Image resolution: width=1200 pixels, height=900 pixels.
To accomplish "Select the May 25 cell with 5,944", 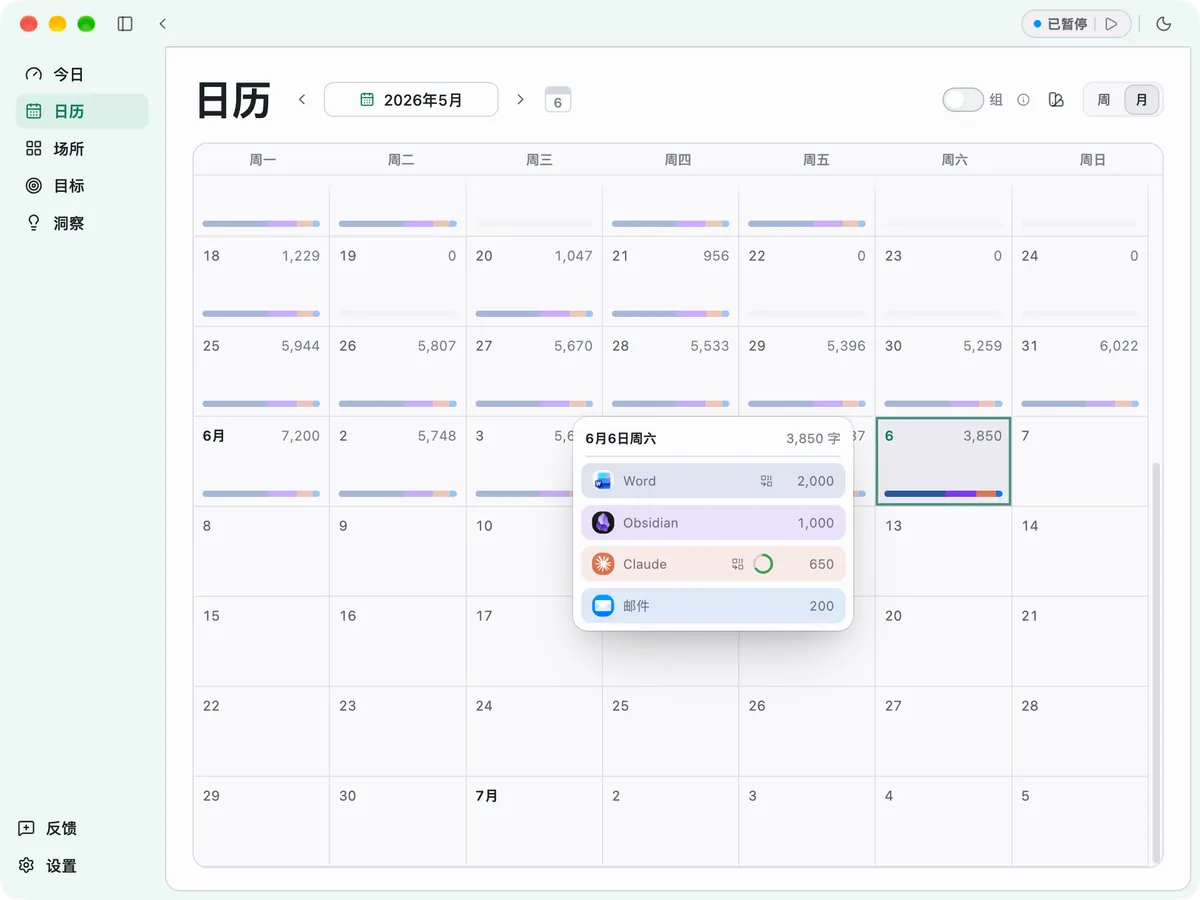I will [x=261, y=371].
